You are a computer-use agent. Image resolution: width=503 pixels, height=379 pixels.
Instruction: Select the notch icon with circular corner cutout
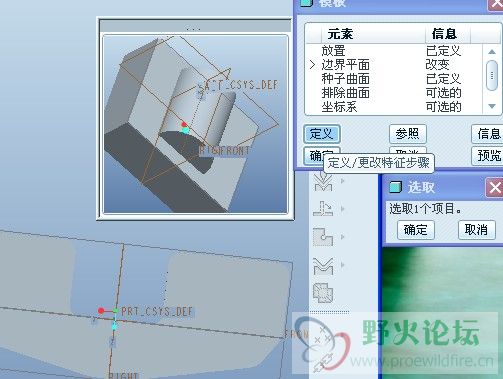tap(323, 237)
